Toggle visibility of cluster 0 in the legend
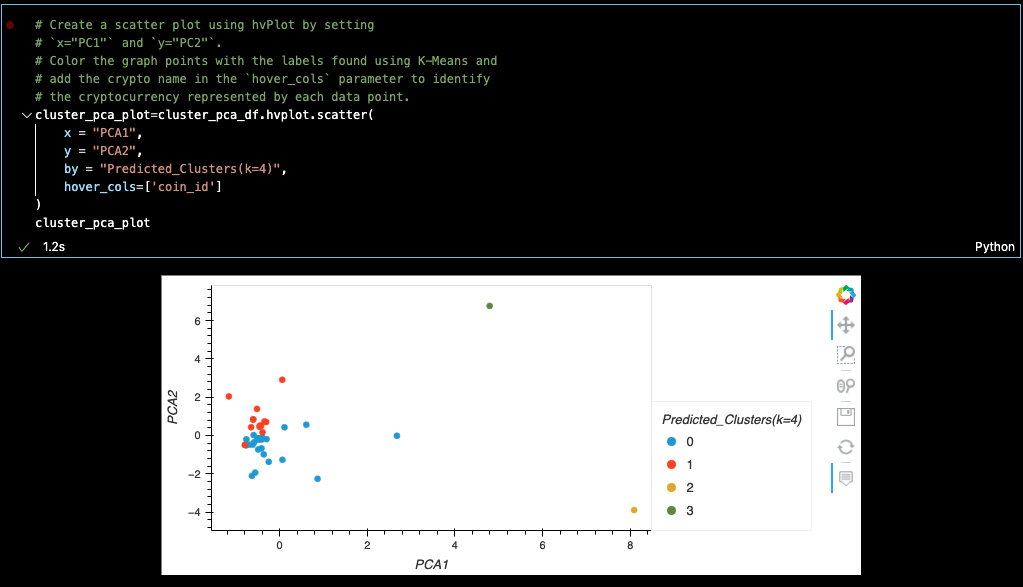Viewport: 1023px width, 587px height. pos(690,441)
